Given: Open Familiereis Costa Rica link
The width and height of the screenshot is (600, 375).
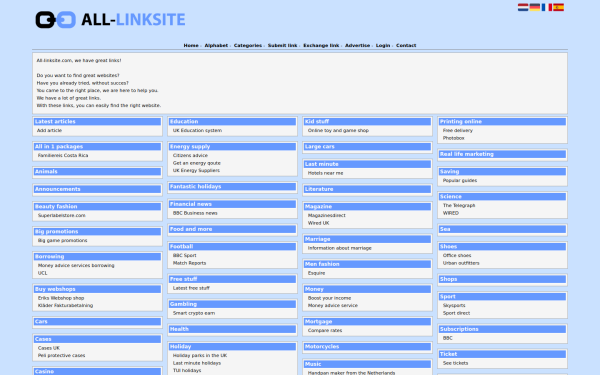Looking at the screenshot, I should tap(63, 155).
